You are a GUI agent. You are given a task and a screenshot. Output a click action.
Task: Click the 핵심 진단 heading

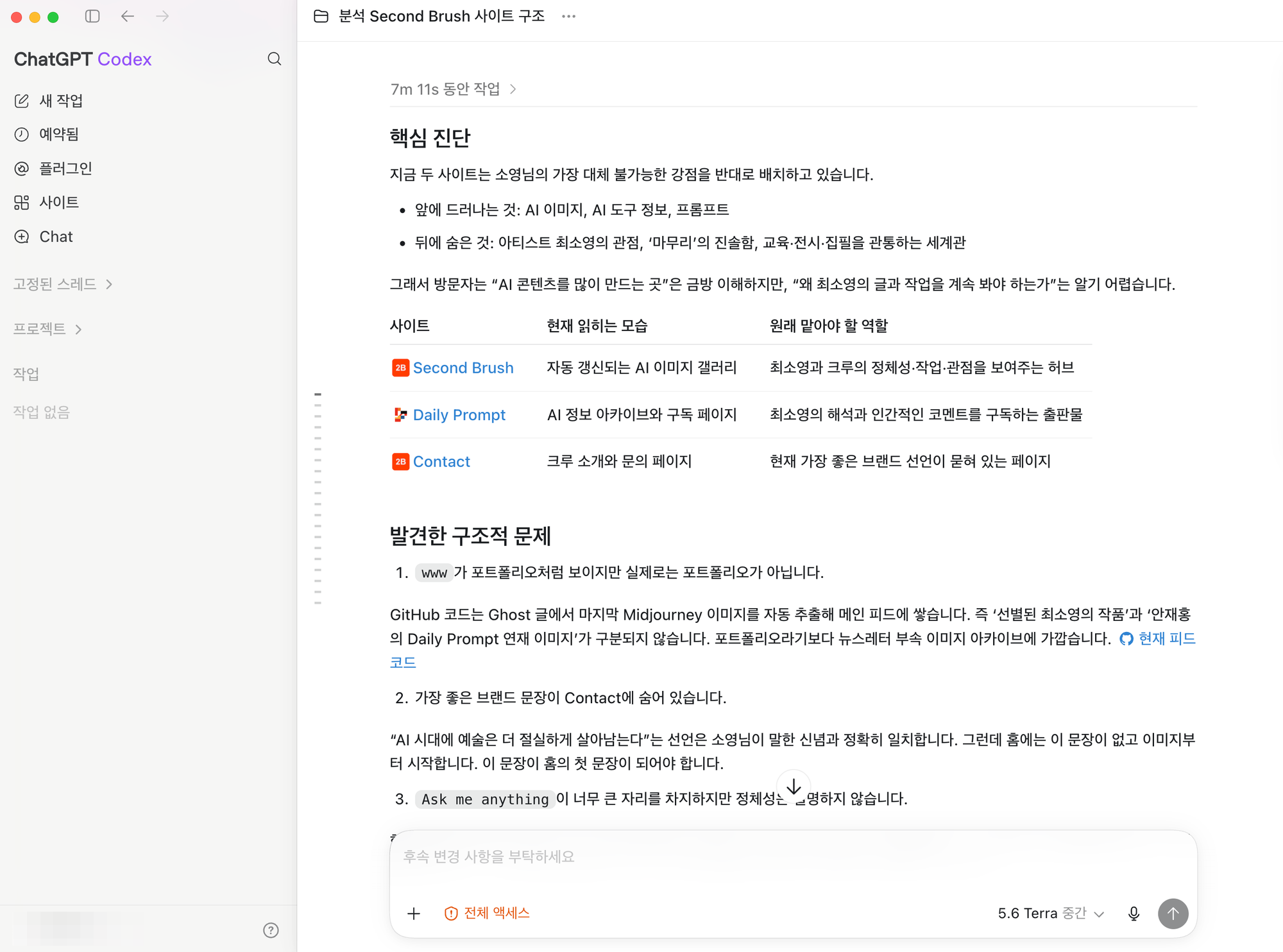point(430,137)
